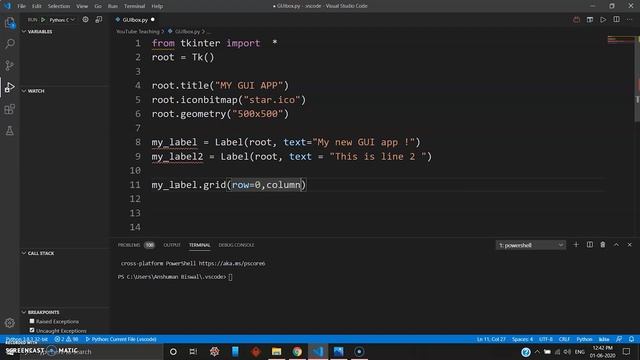This screenshot has width=640, height=360.
Task: Click in the PowerShell terminal prompt
Action: tap(231, 277)
